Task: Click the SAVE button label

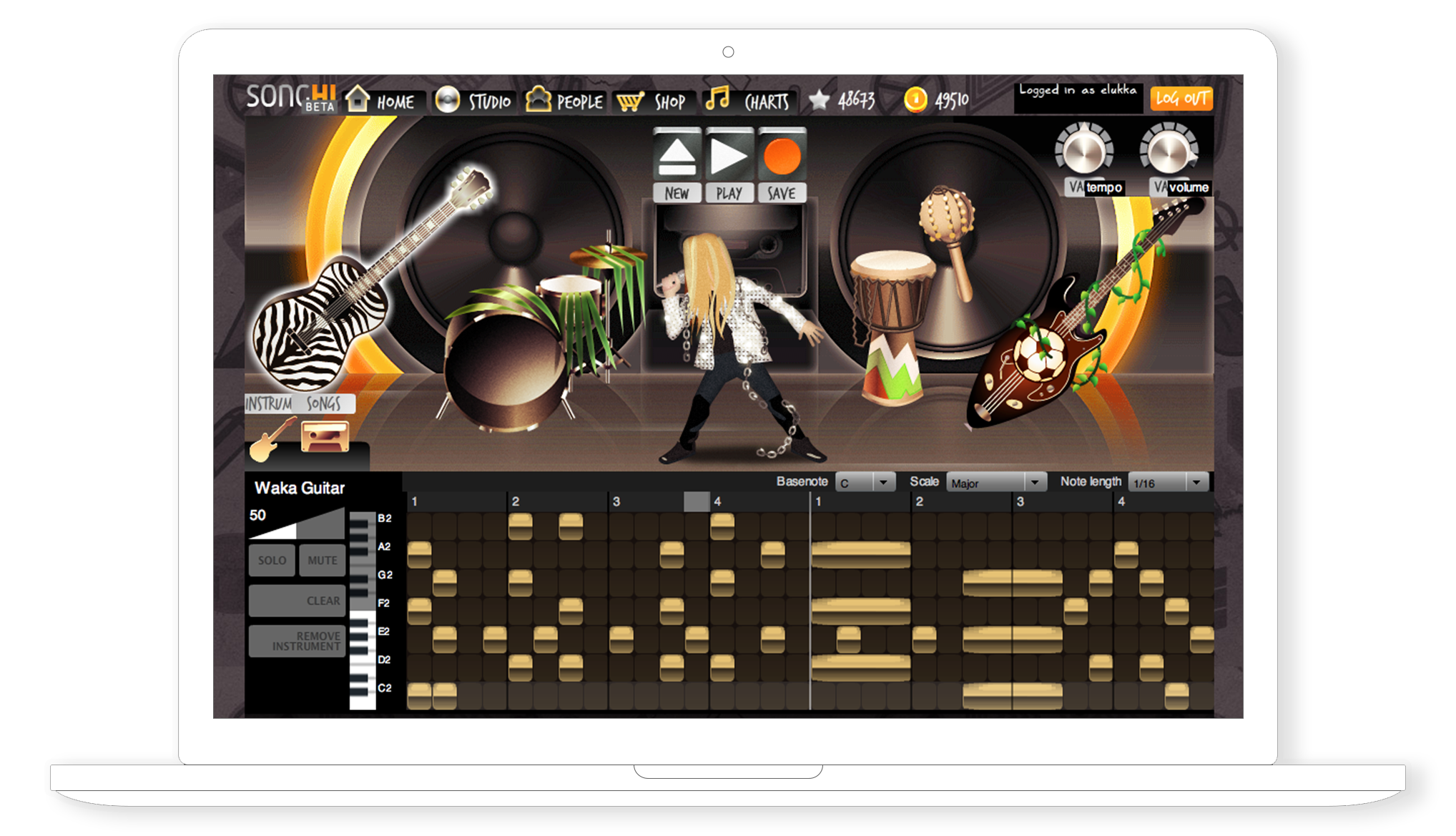Action: 782,193
